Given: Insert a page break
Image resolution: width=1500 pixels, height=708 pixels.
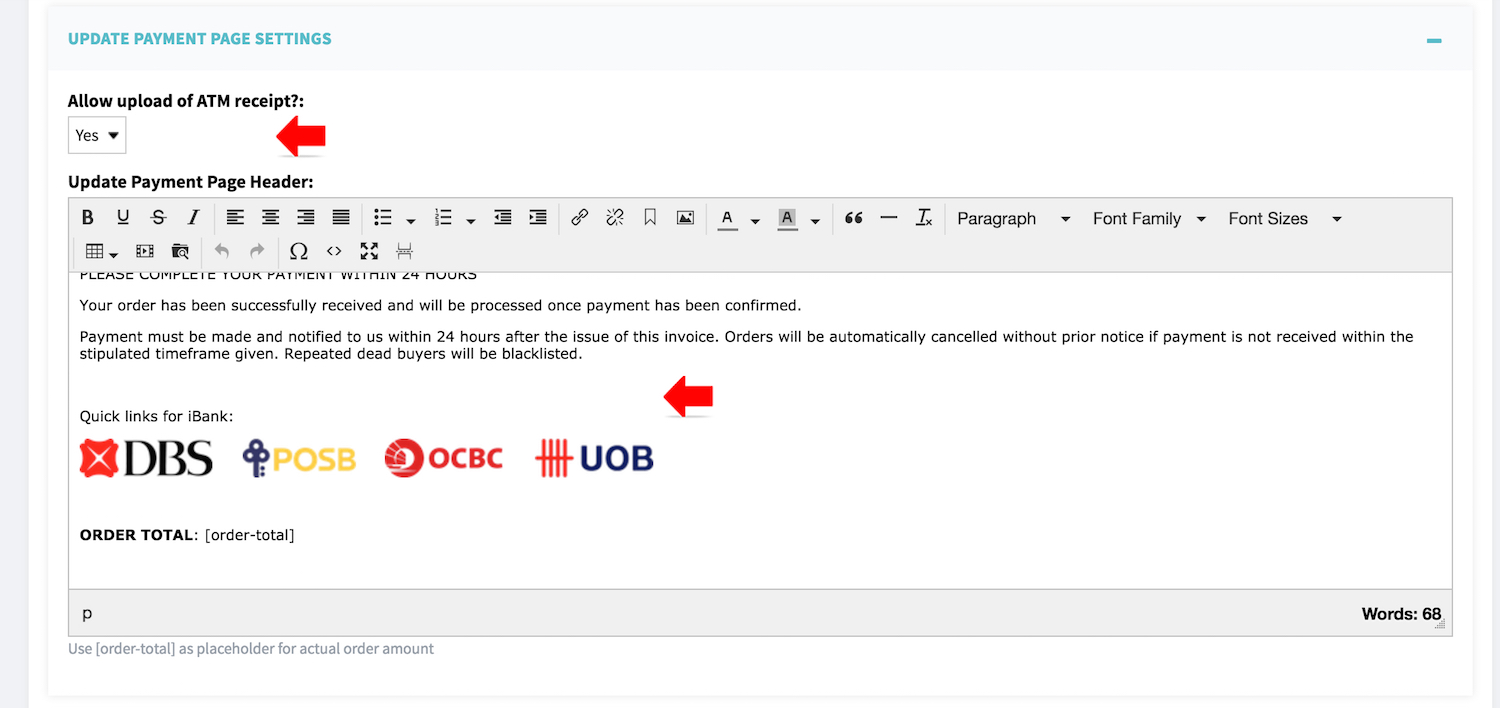Looking at the screenshot, I should 404,251.
